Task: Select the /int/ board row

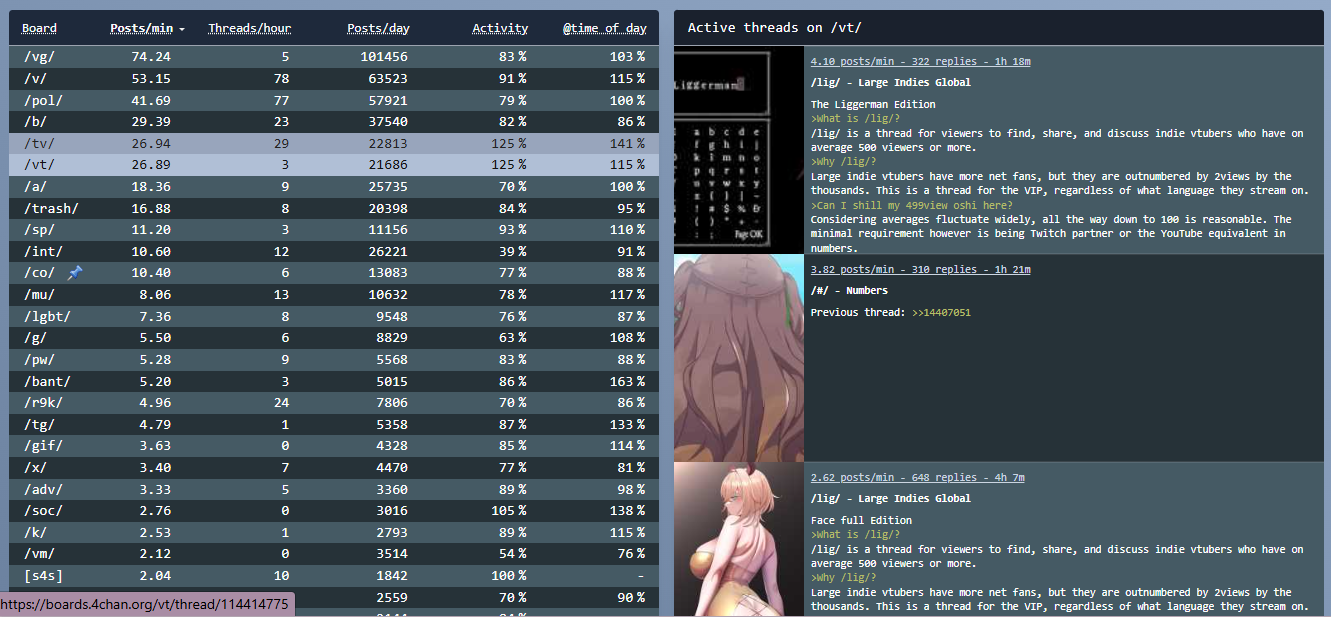Action: (x=334, y=252)
